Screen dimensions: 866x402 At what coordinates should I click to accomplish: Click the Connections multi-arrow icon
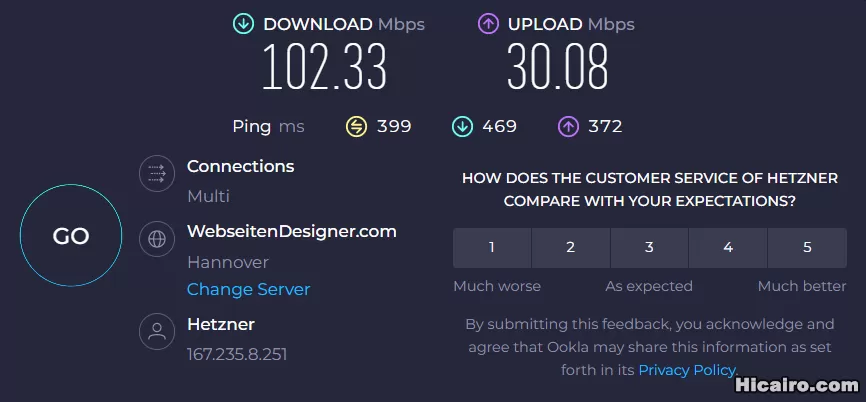coord(157,175)
